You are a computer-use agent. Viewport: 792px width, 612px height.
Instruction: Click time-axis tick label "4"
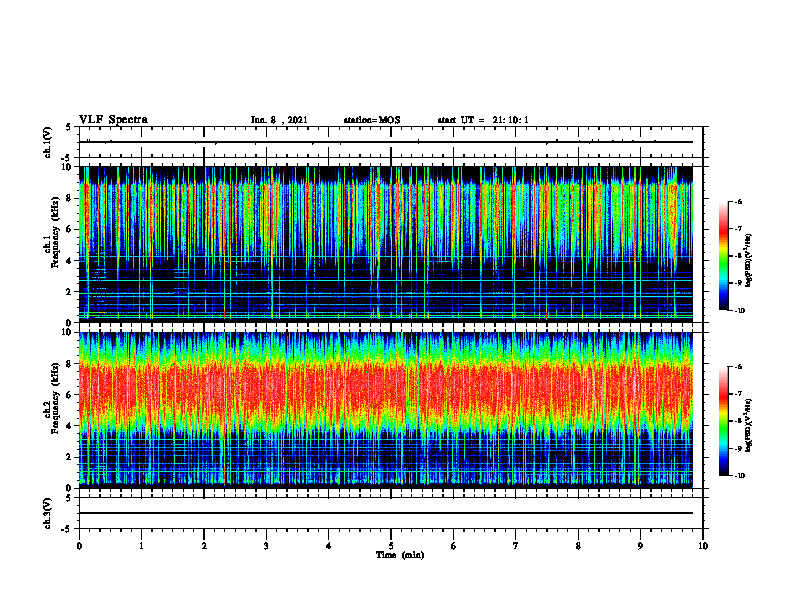coord(329,546)
